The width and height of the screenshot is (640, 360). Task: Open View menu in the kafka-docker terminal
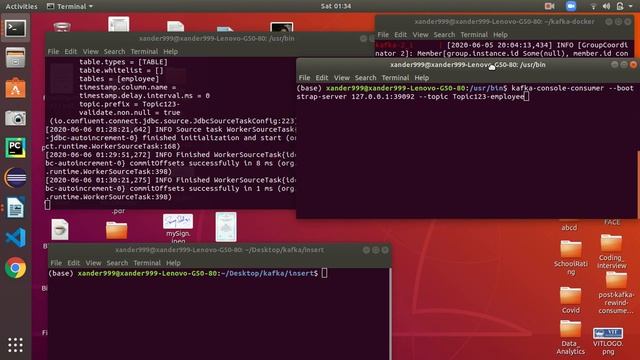pos(420,35)
